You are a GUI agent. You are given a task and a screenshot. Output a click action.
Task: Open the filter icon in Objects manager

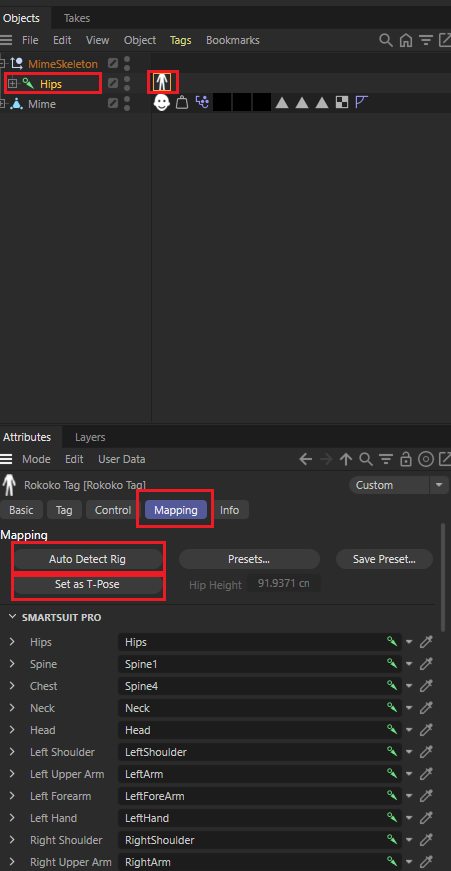[425, 40]
